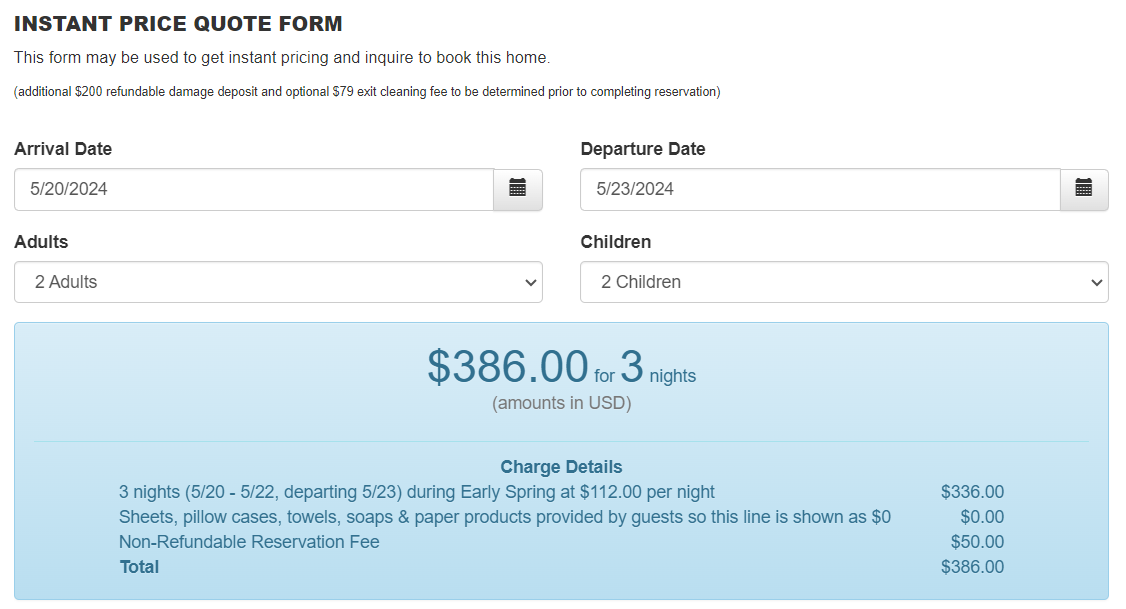The height and width of the screenshot is (609, 1126).
Task: Click the Adults label text
Action: point(41,242)
